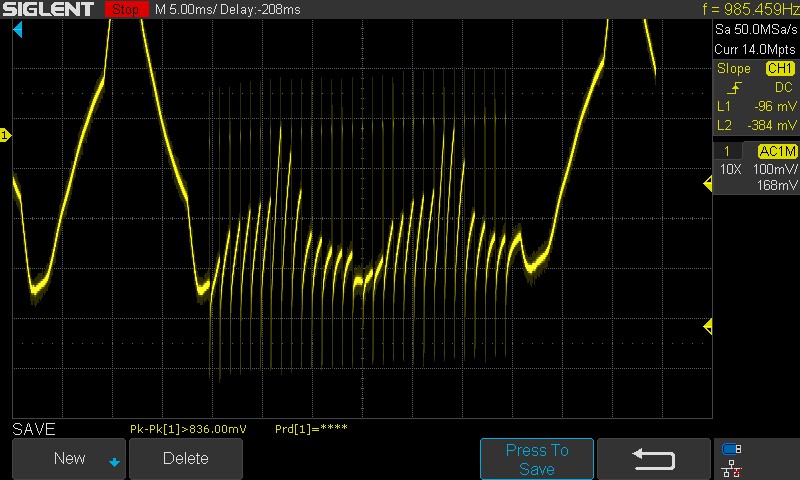Click the CH1 trigger source badge
Screen dimensions: 800x480
tap(780, 68)
